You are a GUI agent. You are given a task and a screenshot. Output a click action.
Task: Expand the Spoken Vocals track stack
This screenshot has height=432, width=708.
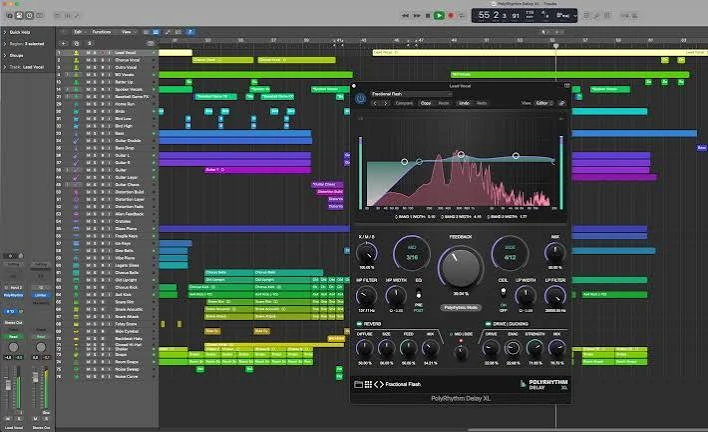68,89
